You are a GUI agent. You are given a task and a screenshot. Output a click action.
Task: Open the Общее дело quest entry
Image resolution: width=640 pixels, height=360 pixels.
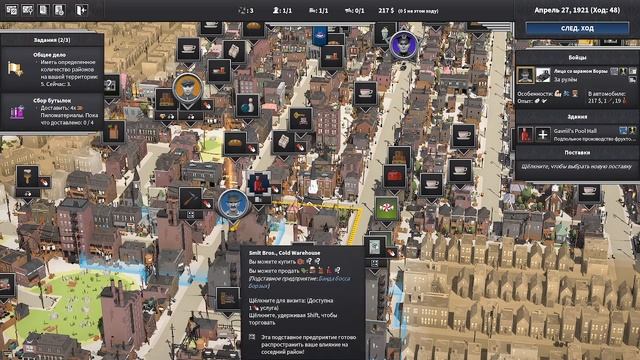click(x=52, y=70)
